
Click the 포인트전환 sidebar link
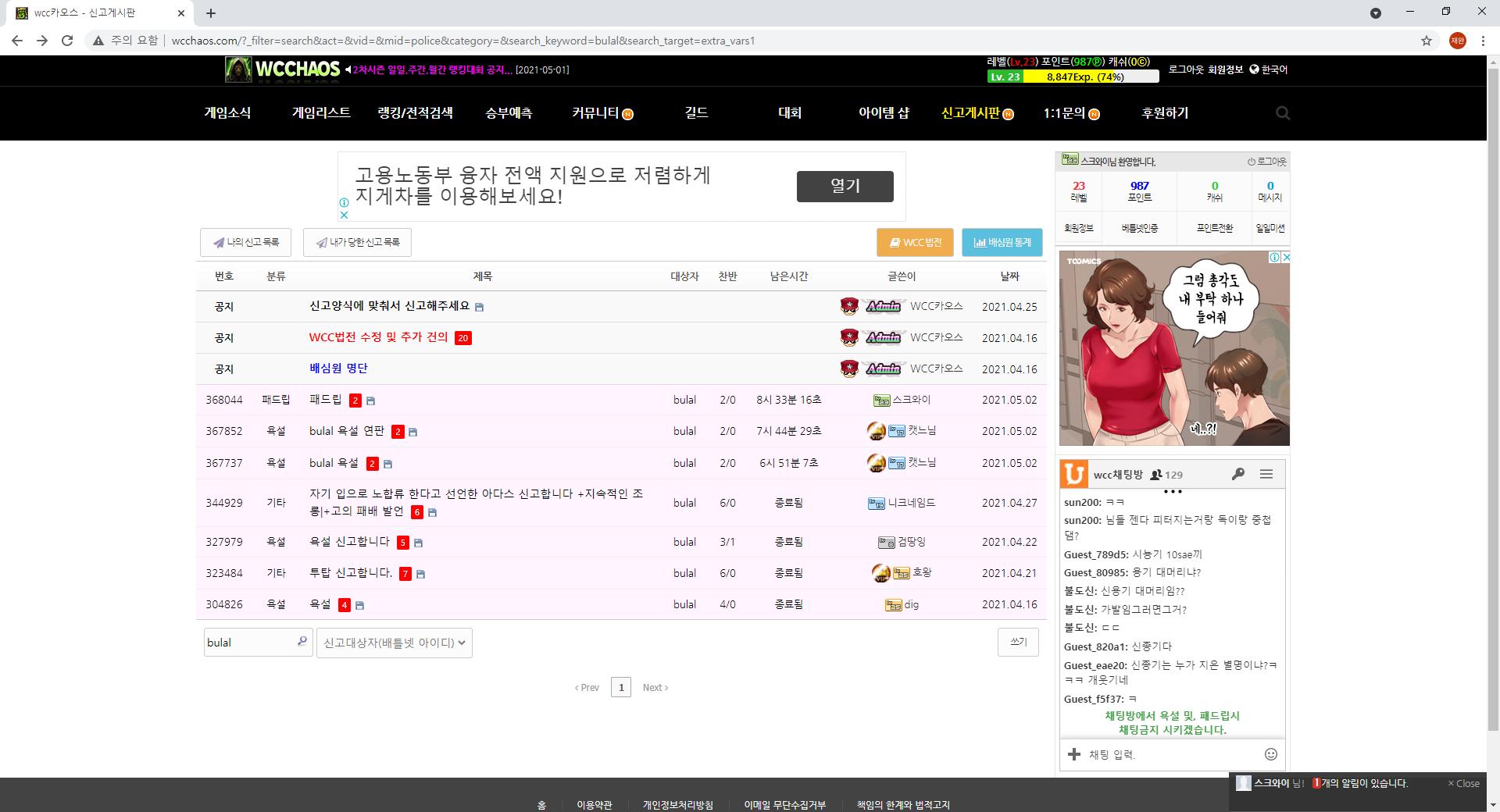[x=1214, y=228]
